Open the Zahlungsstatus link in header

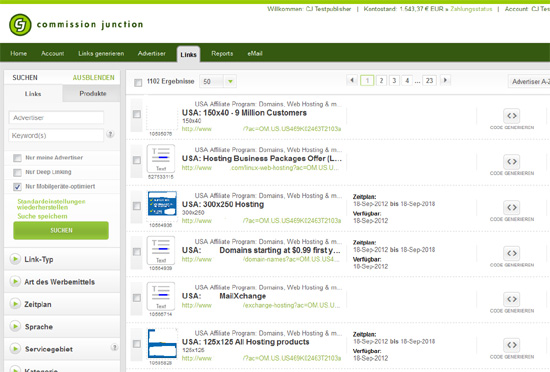(471, 9)
